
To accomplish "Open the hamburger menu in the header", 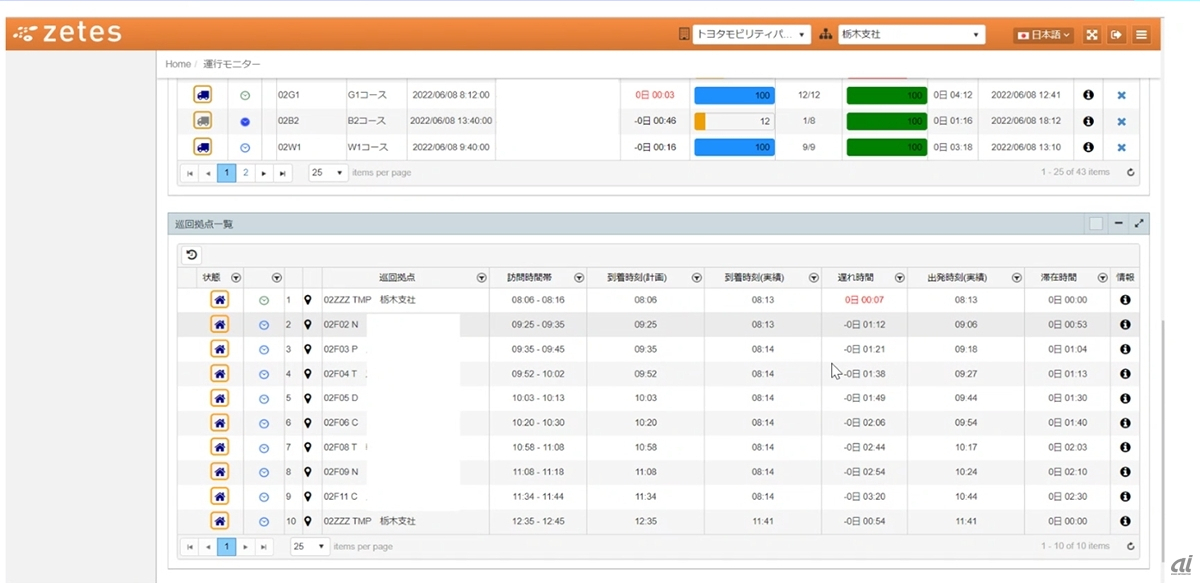I will pyautogui.click(x=1141, y=35).
